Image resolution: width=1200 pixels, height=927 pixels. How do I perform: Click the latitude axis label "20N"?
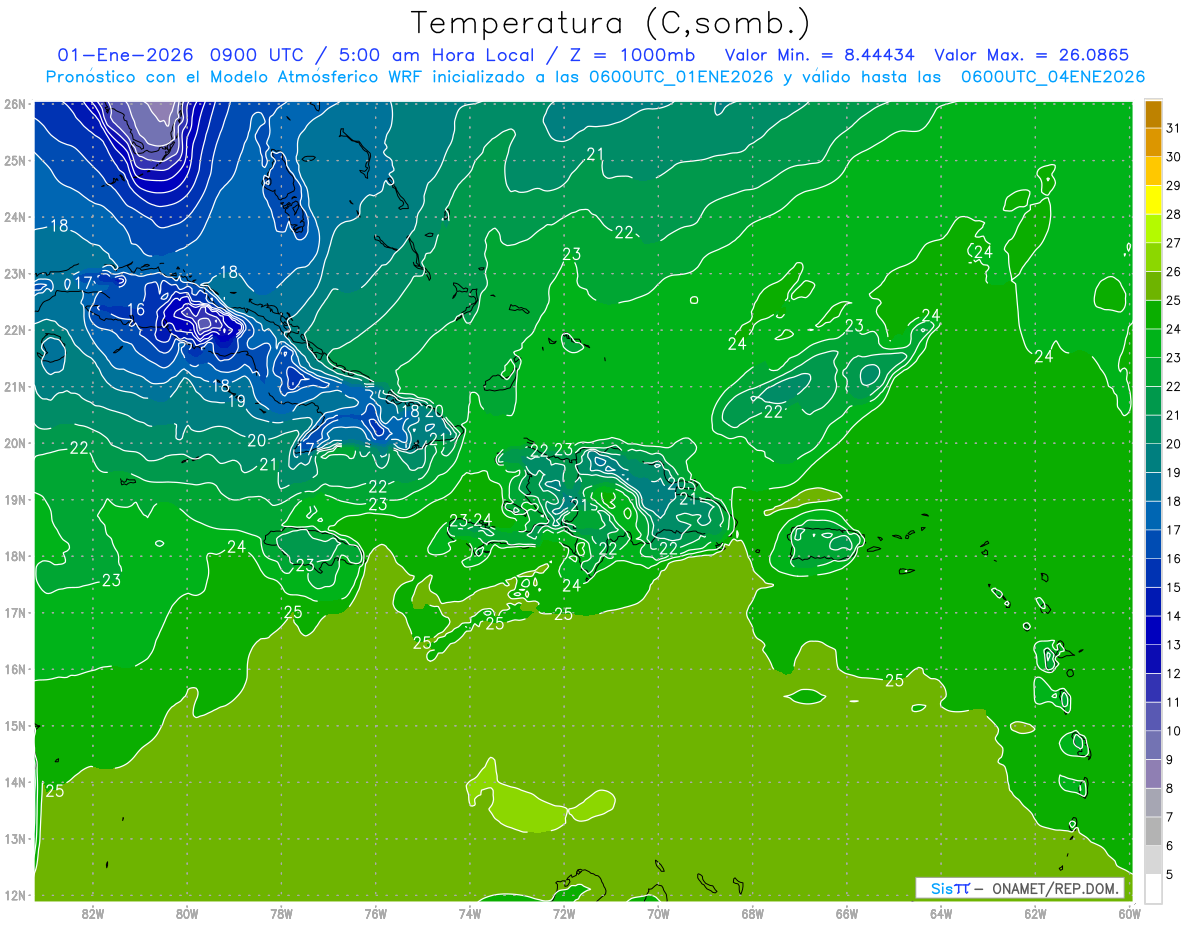pyautogui.click(x=14, y=443)
